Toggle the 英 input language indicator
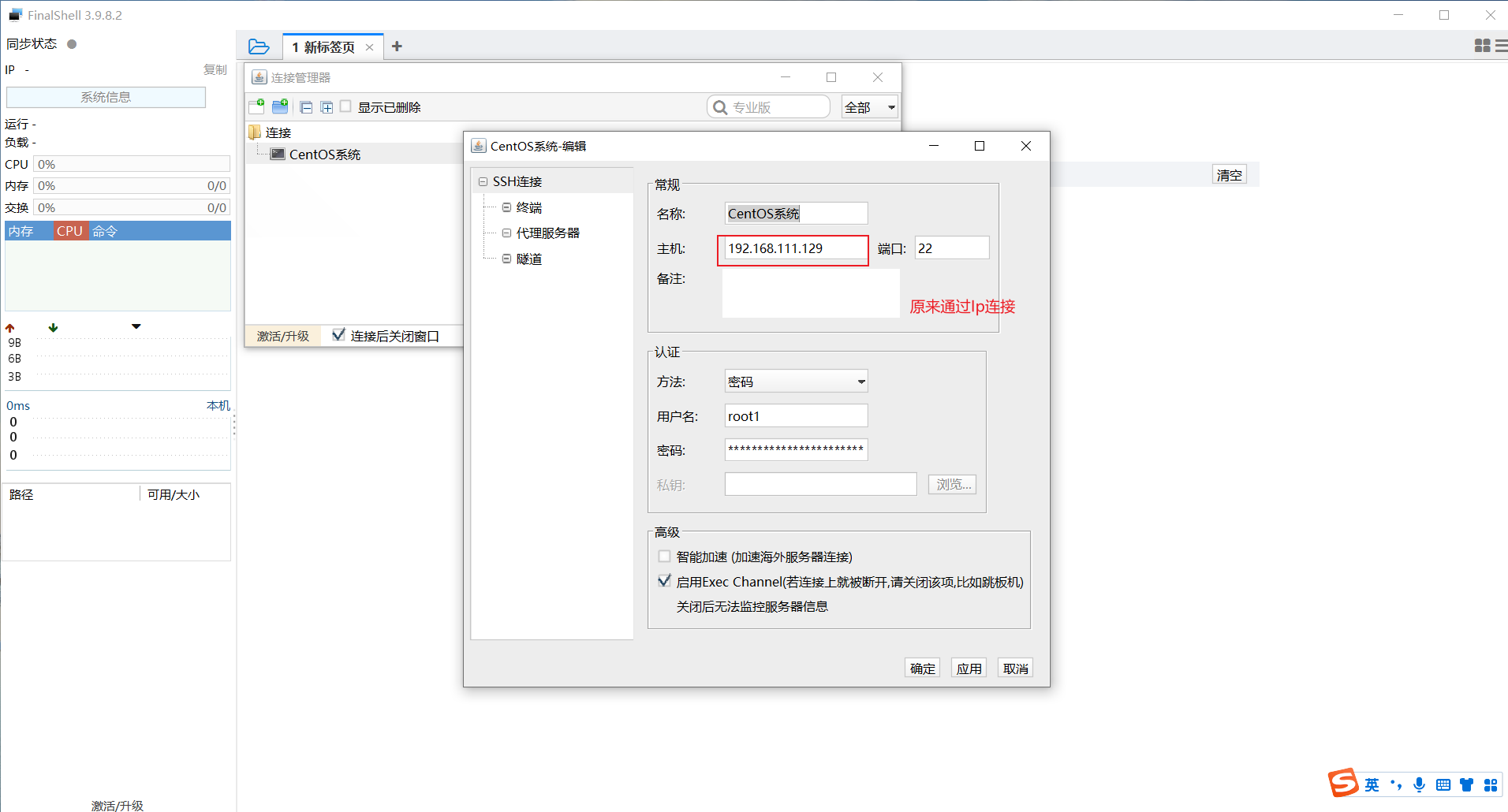 coord(1372,785)
